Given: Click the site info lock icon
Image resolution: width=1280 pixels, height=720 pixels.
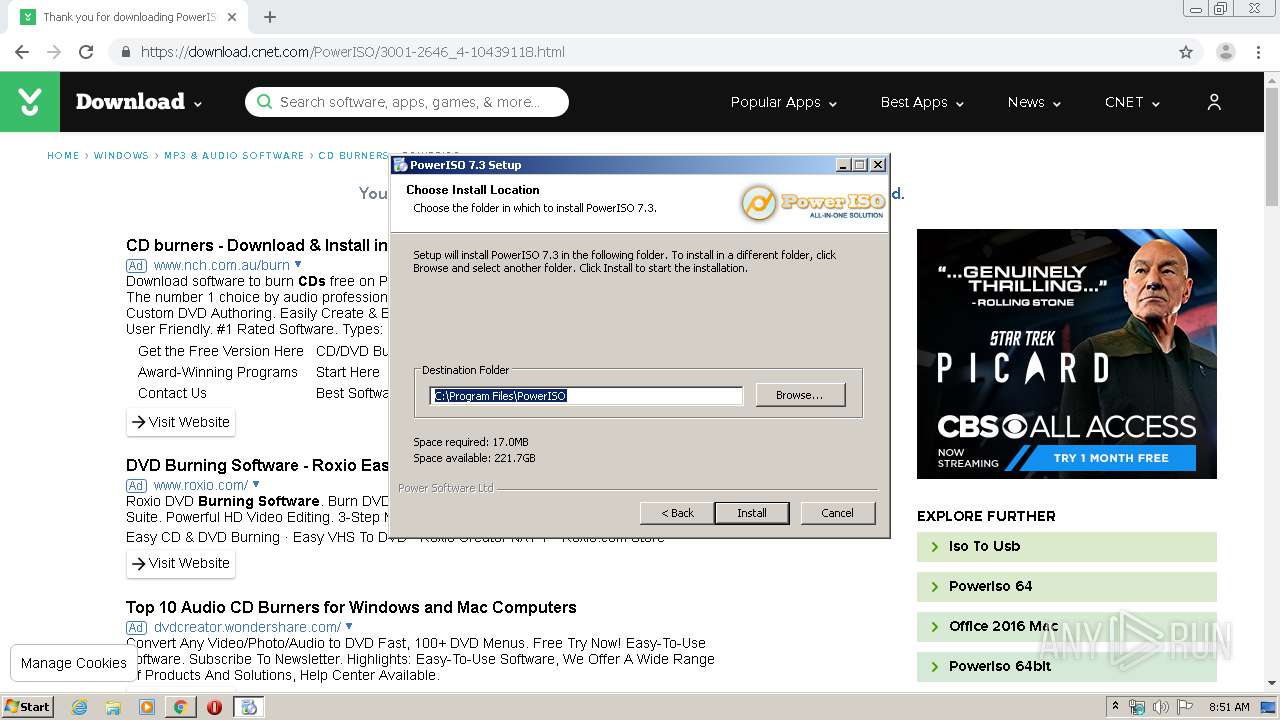Looking at the screenshot, I should click(125, 52).
